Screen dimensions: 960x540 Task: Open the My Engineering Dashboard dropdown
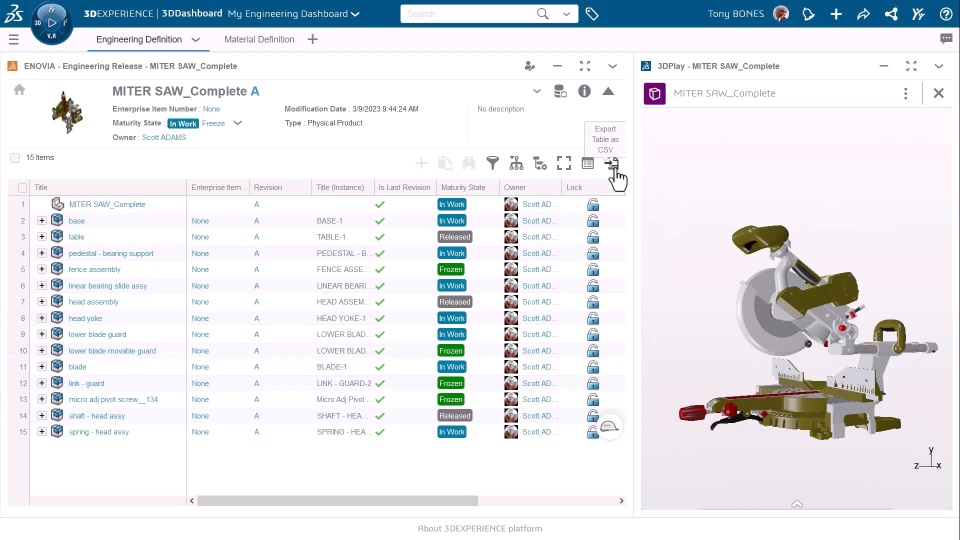(355, 14)
